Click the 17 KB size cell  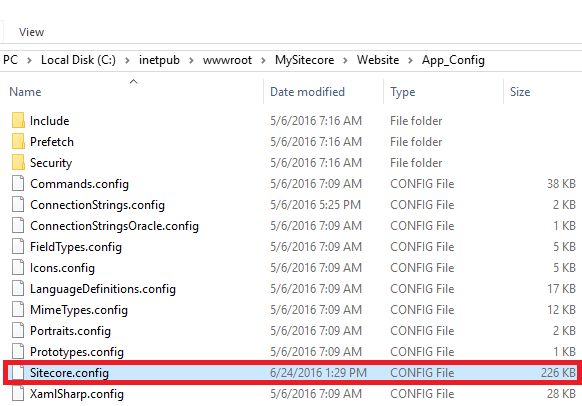(x=561, y=288)
